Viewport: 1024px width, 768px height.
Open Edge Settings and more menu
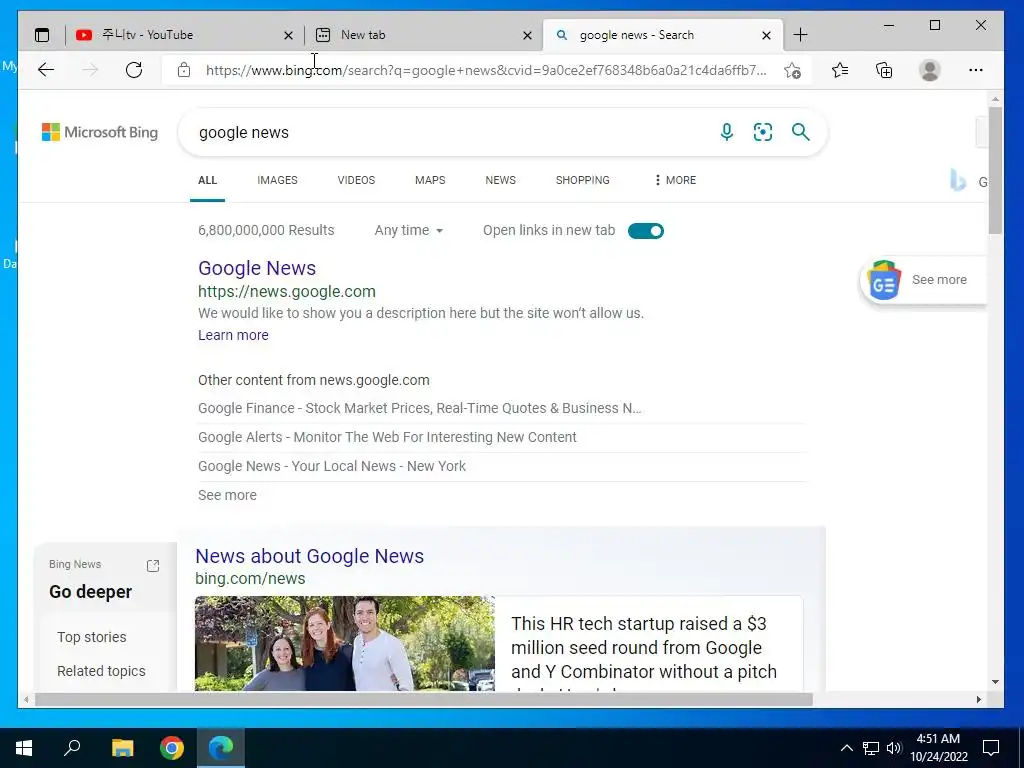click(x=976, y=70)
